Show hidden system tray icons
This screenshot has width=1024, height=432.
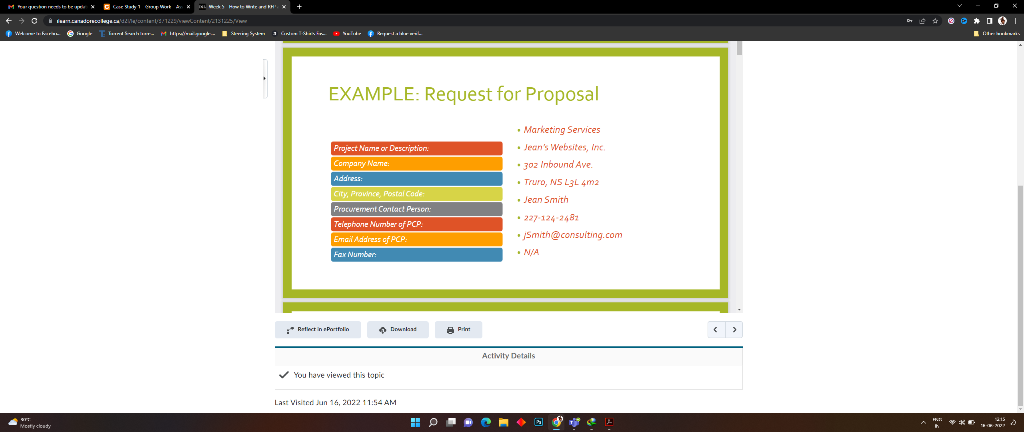click(923, 422)
